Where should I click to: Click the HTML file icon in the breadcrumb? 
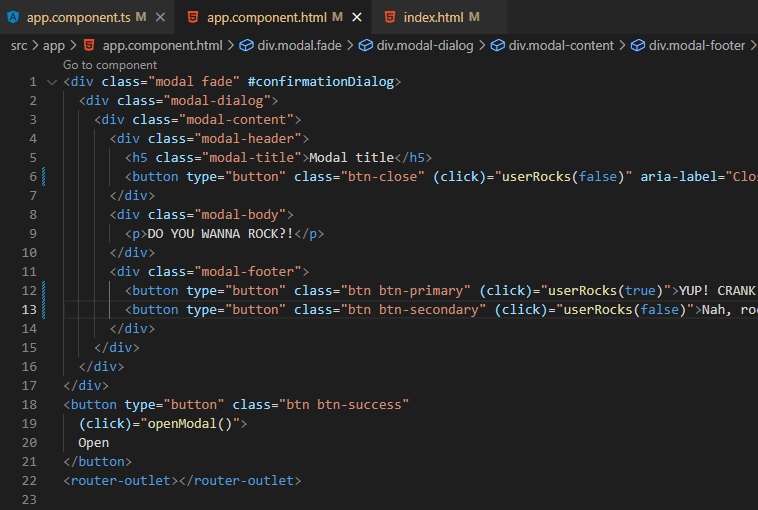click(x=89, y=45)
